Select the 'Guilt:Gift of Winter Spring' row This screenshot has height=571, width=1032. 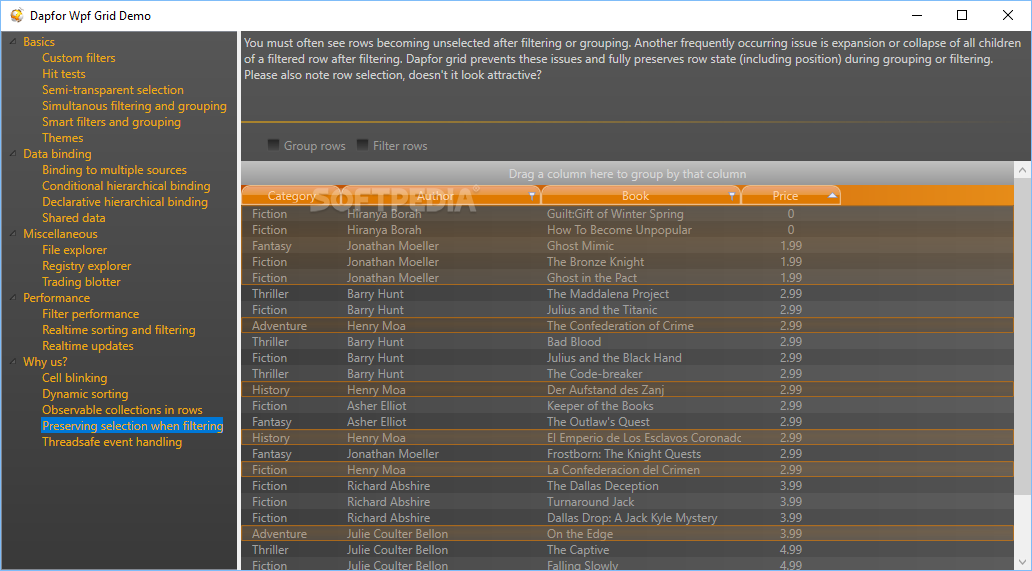(627, 214)
